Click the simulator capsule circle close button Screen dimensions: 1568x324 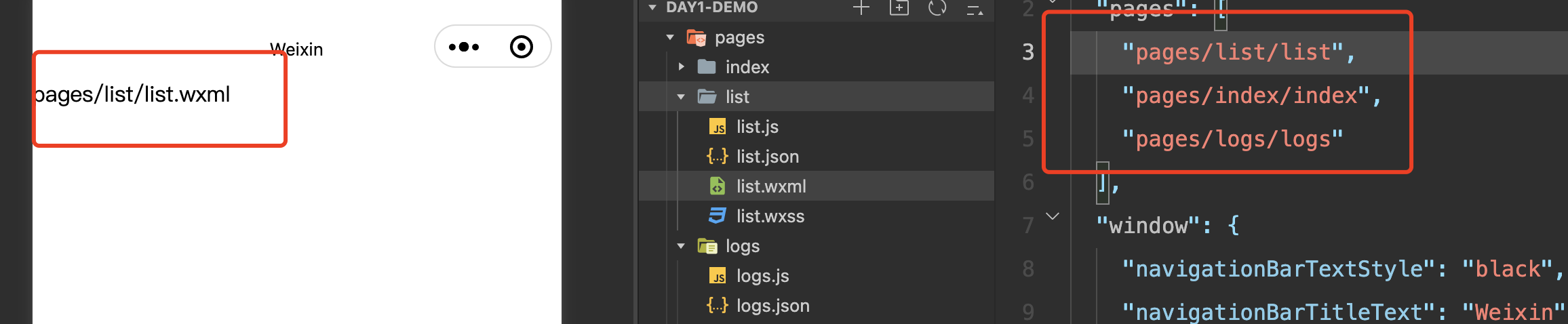click(521, 47)
